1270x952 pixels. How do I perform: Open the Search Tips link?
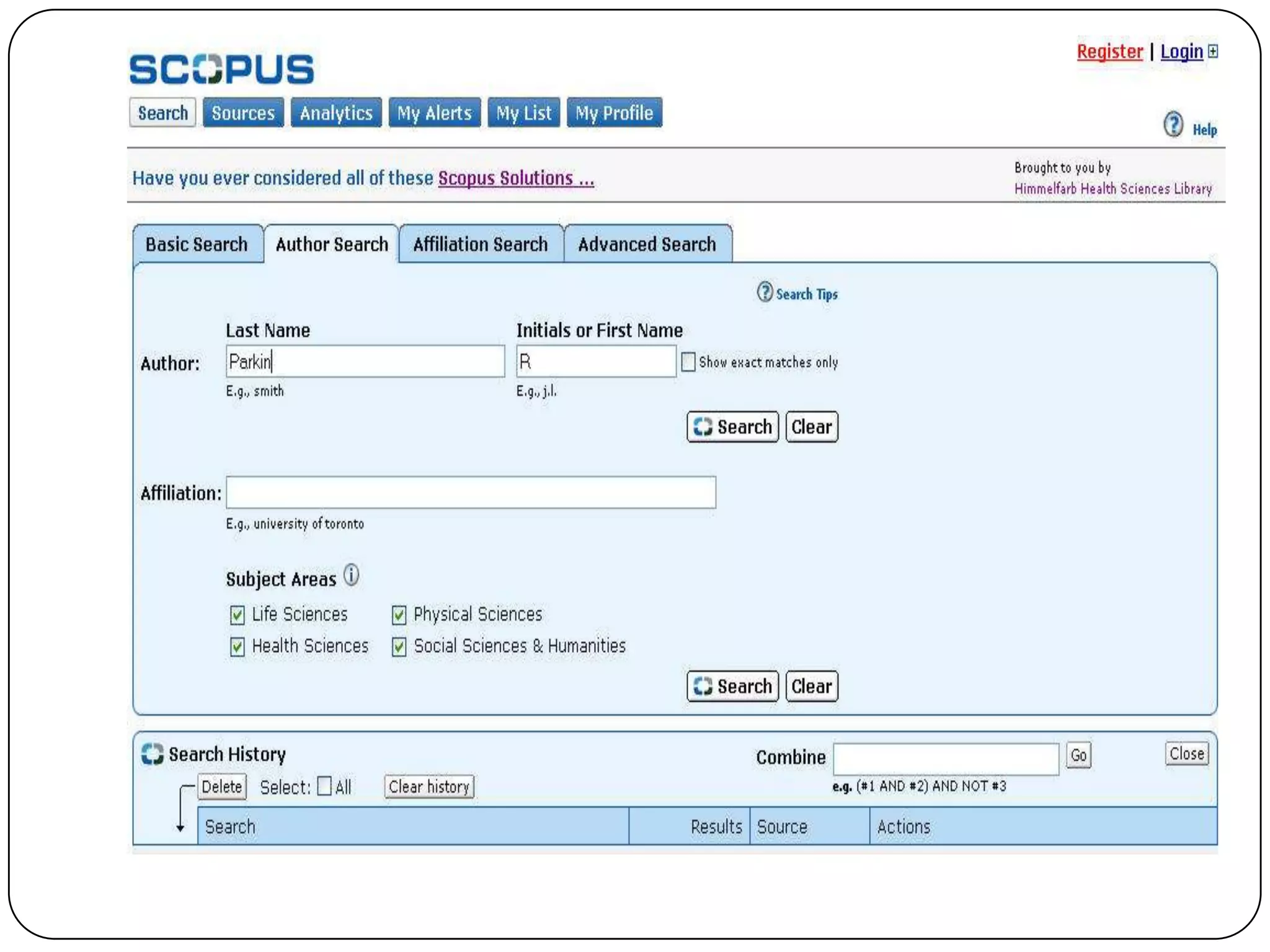807,294
